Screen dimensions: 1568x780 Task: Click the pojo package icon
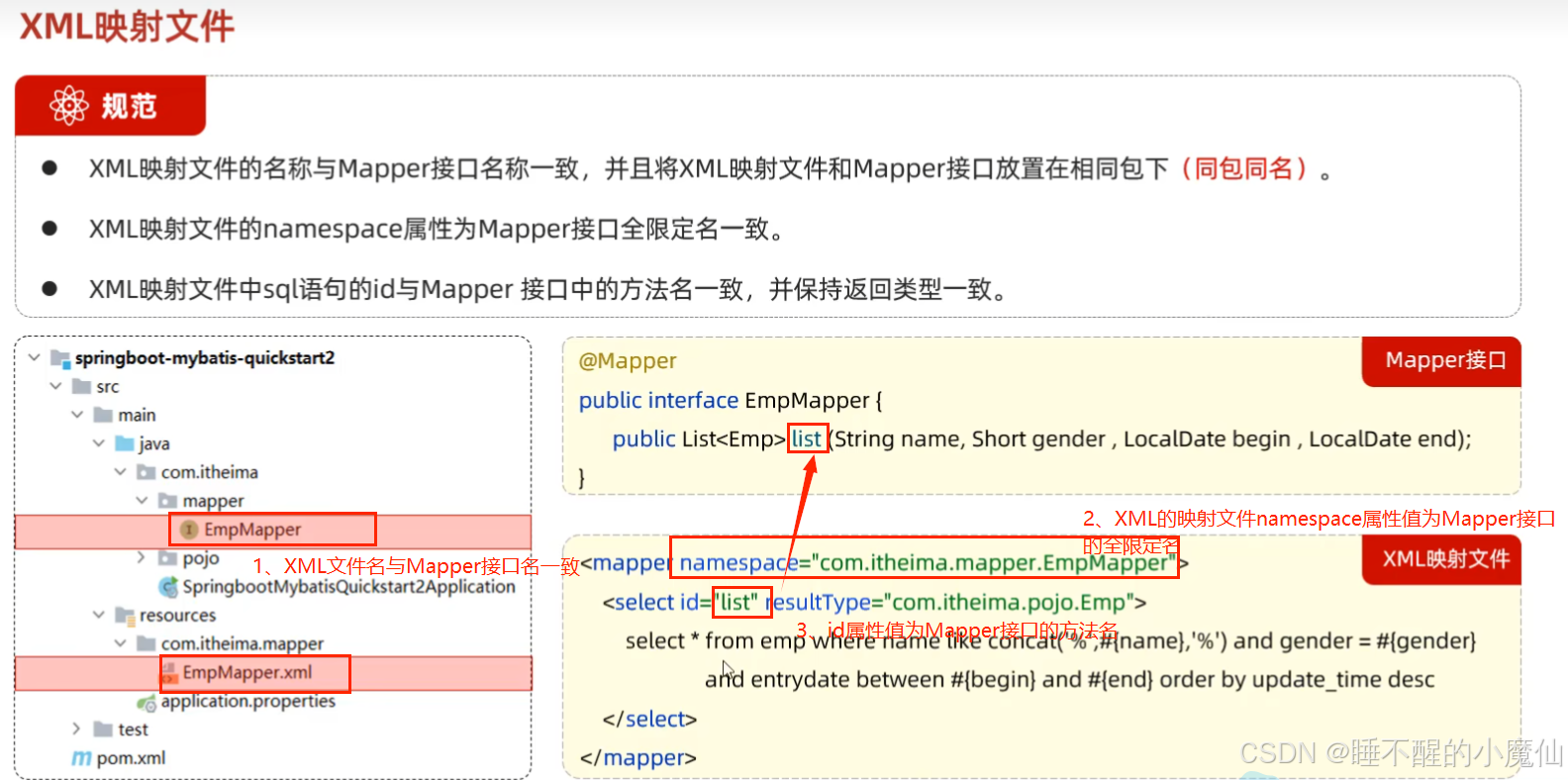(x=168, y=558)
